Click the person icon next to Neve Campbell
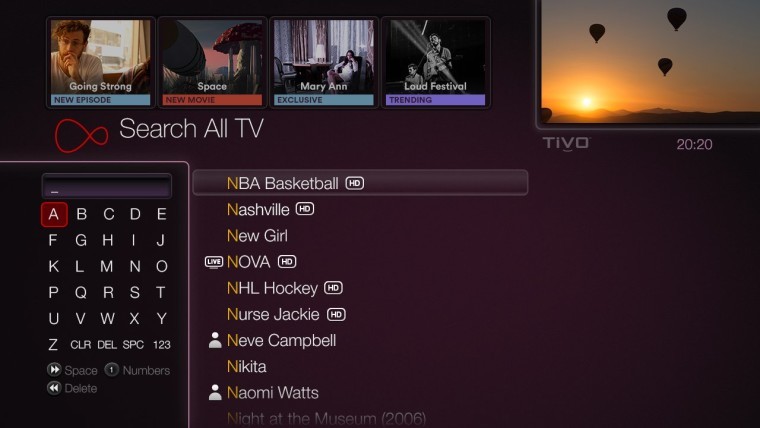 coord(215,340)
